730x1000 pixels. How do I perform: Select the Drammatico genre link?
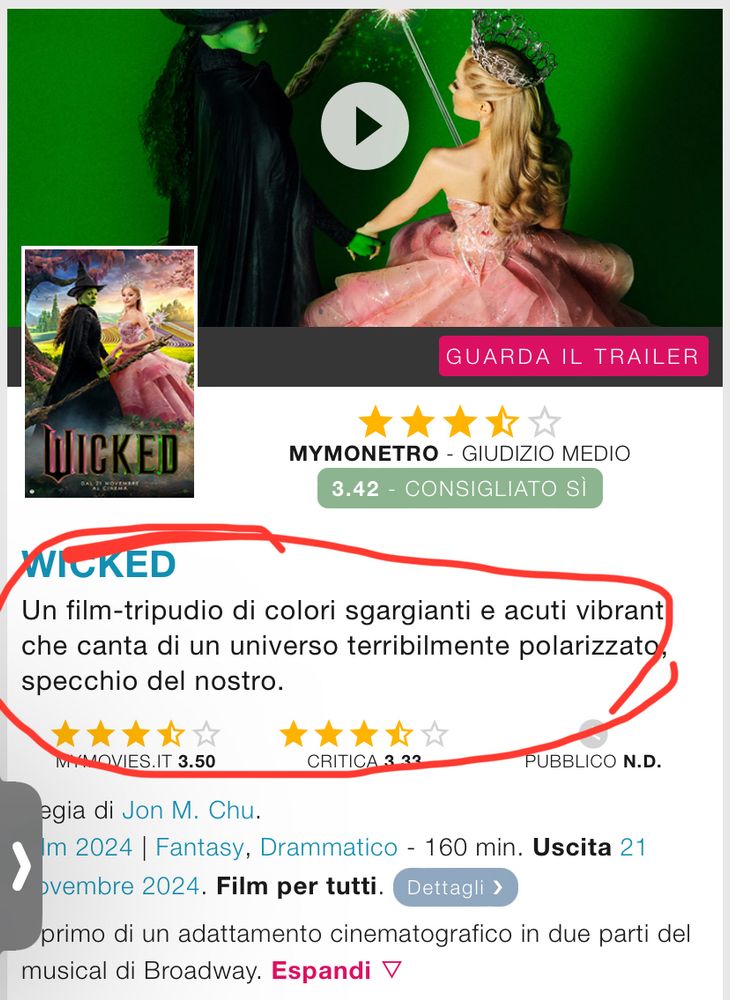coord(329,848)
